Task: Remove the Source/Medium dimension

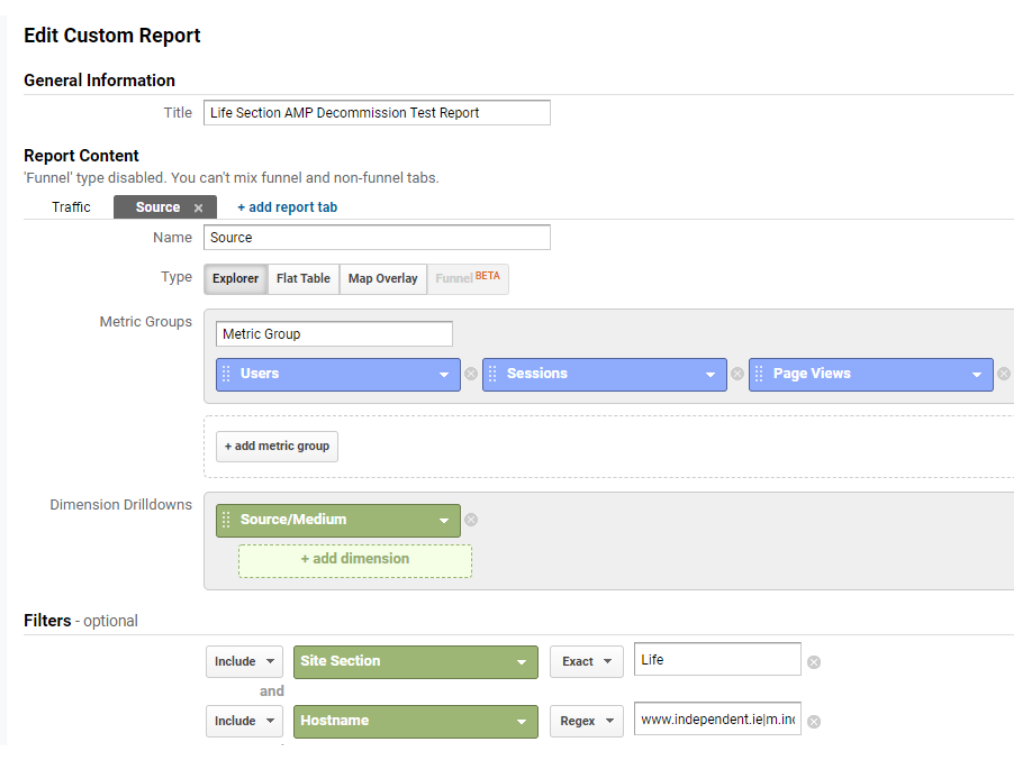Action: pos(471,519)
